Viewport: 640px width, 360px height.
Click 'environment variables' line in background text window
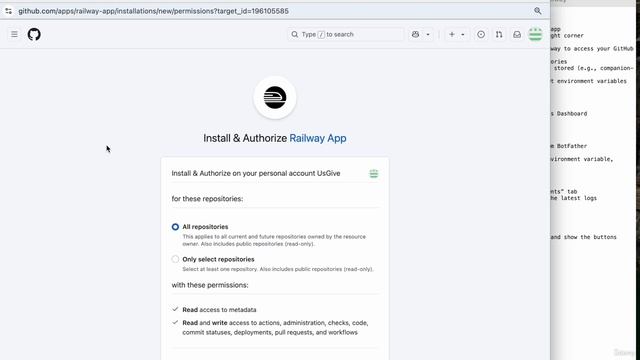point(589,81)
